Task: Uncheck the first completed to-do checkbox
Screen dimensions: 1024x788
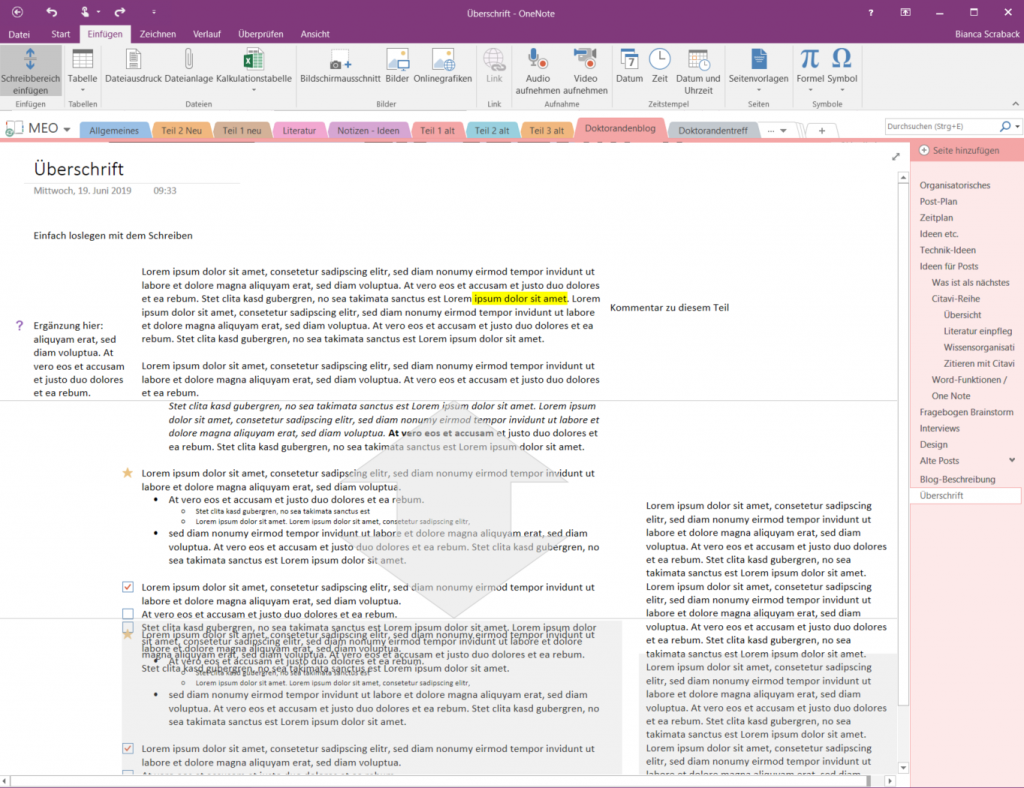Action: click(126, 587)
